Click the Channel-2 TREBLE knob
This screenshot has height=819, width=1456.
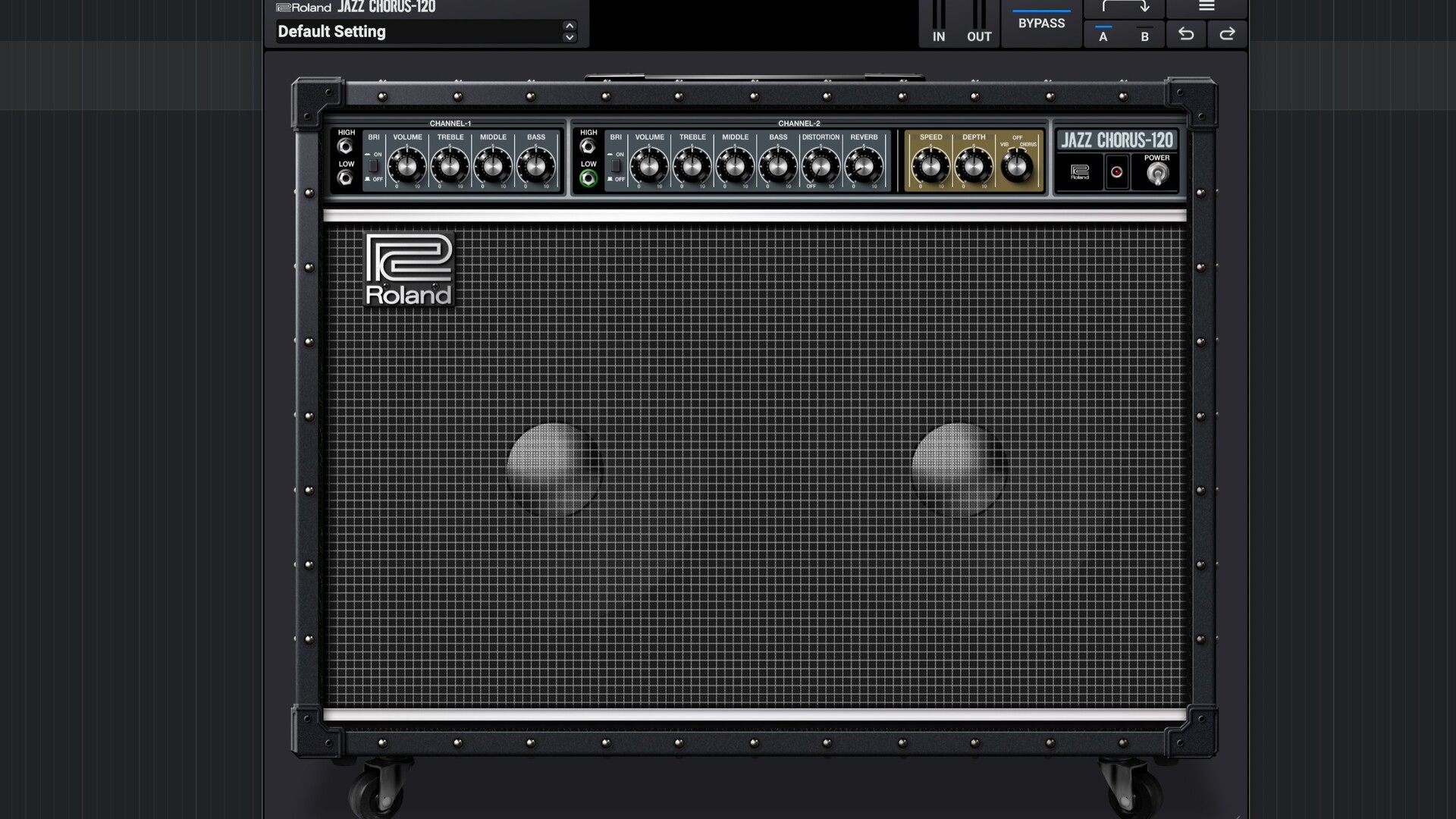[692, 166]
